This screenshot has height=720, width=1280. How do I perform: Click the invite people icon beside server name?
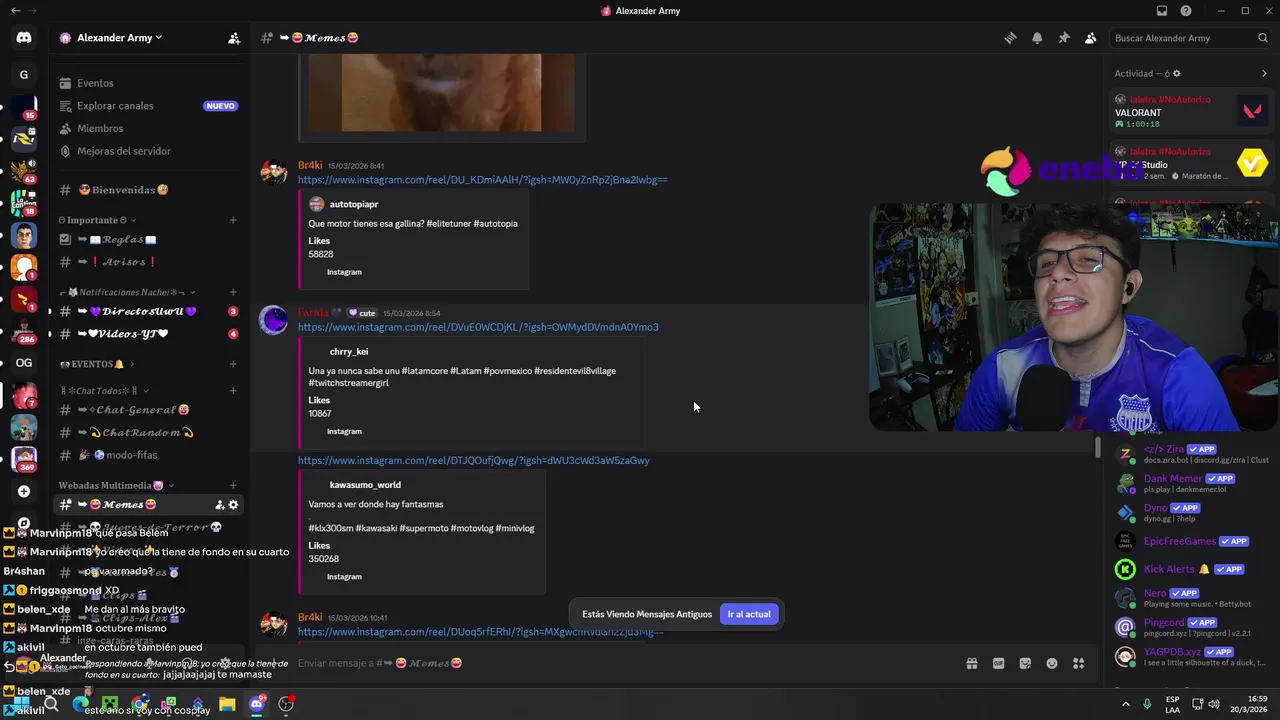tap(234, 38)
